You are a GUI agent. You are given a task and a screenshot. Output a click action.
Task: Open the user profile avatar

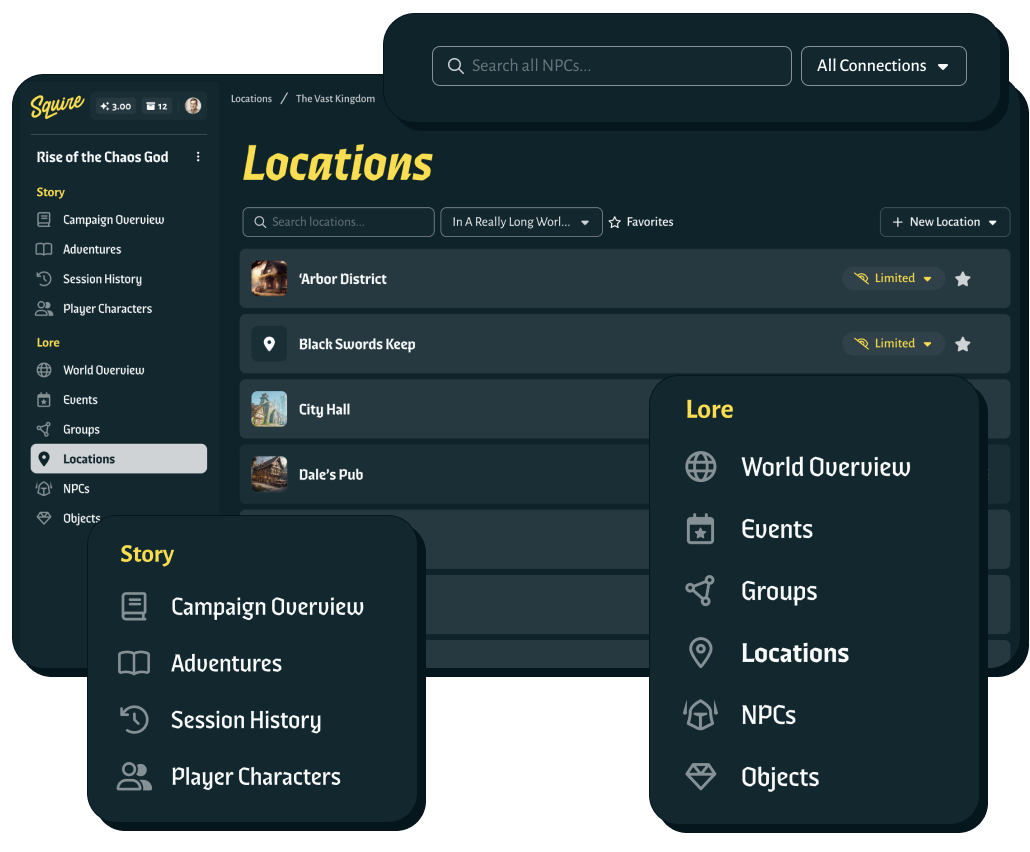click(193, 106)
